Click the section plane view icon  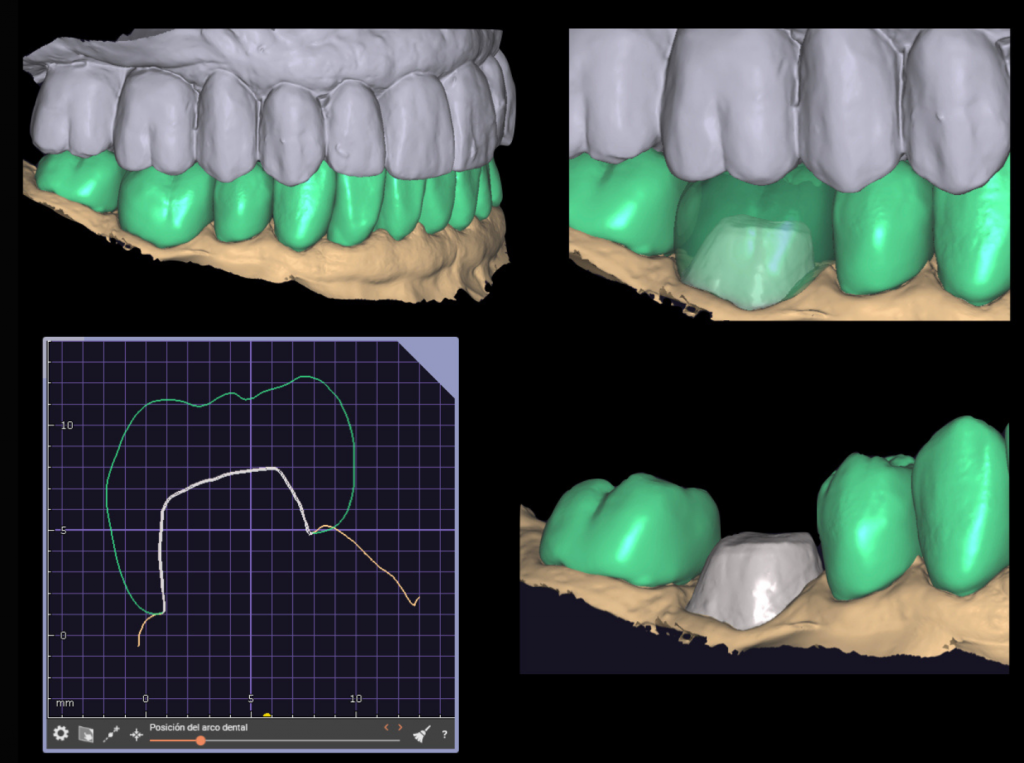[87, 734]
